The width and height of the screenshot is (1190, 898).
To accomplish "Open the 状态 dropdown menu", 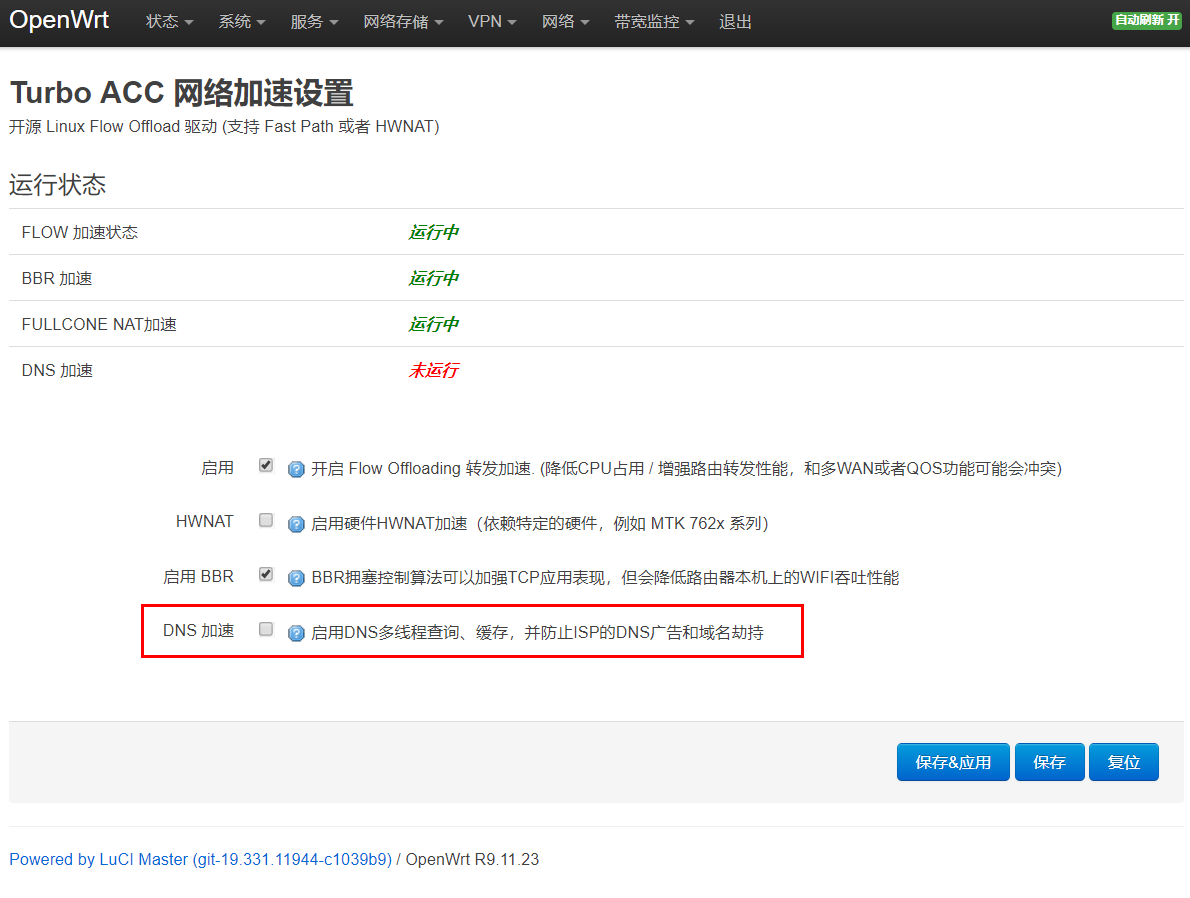I will (x=169, y=22).
